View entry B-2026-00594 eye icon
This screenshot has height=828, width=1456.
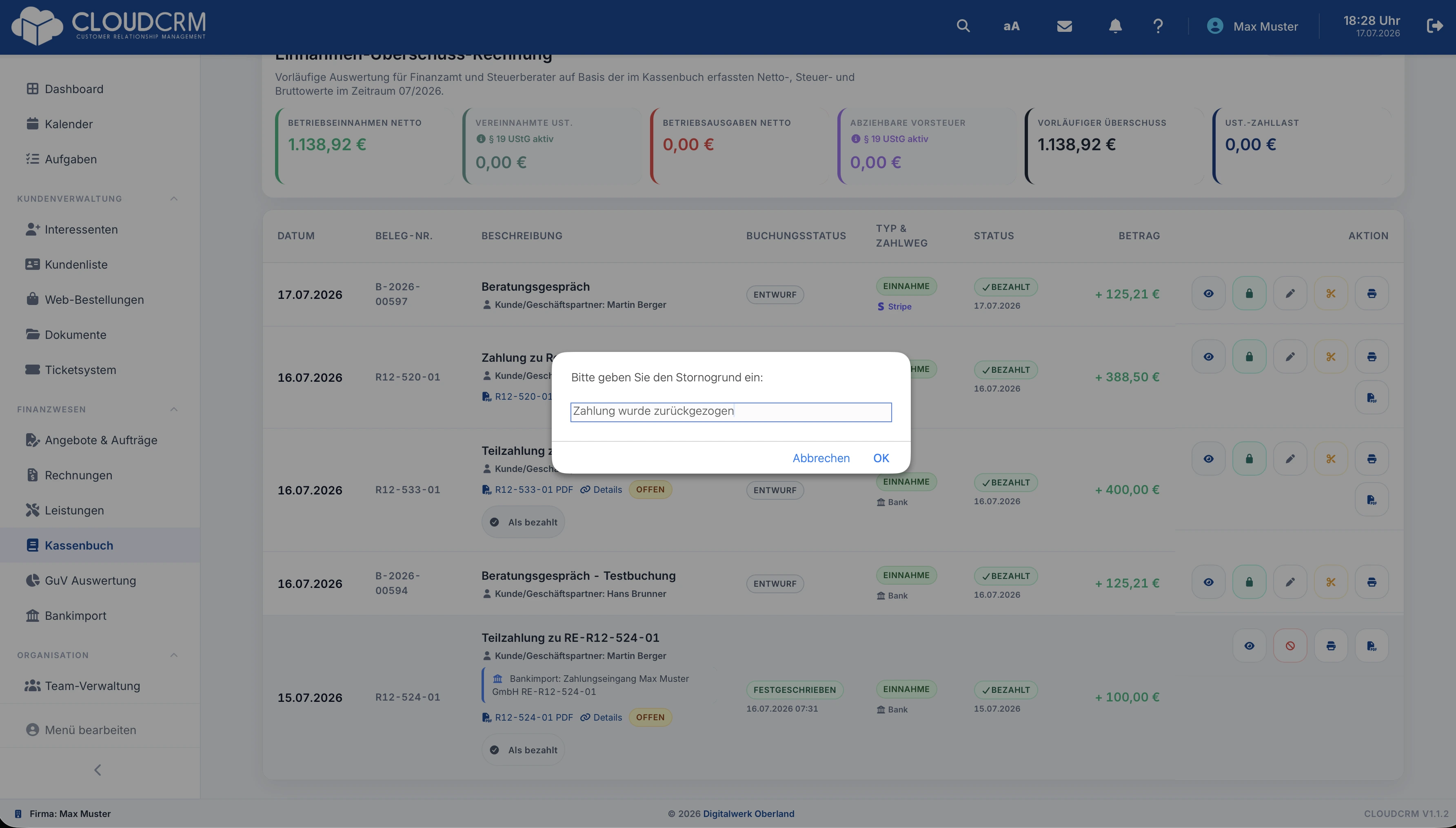(1208, 582)
